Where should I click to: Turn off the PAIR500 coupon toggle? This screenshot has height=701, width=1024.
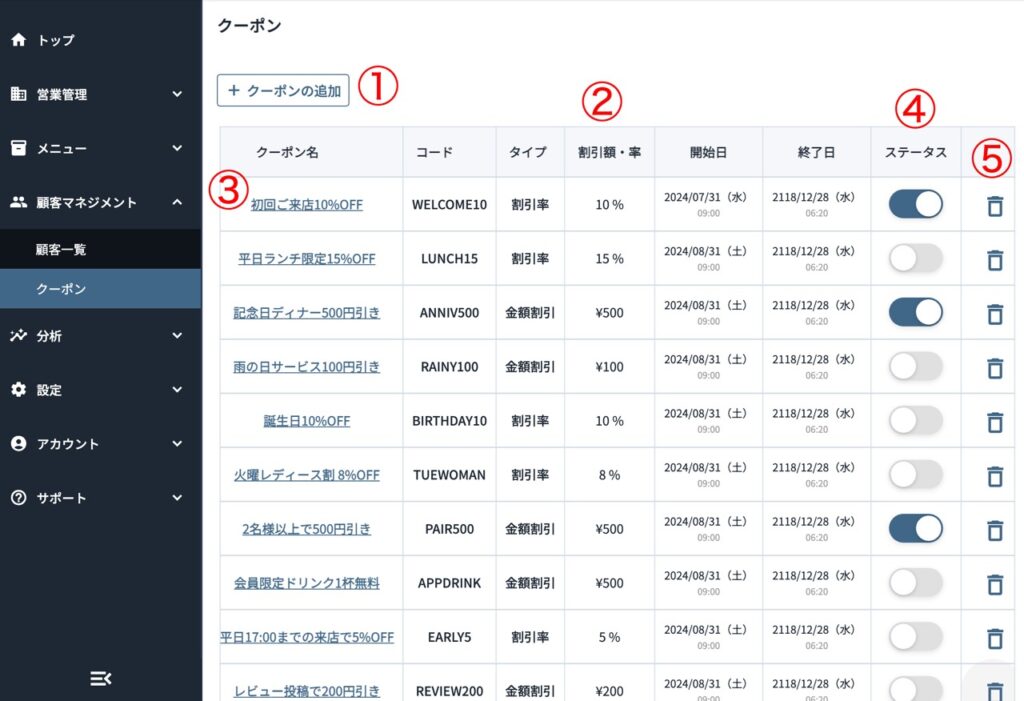[x=915, y=528]
